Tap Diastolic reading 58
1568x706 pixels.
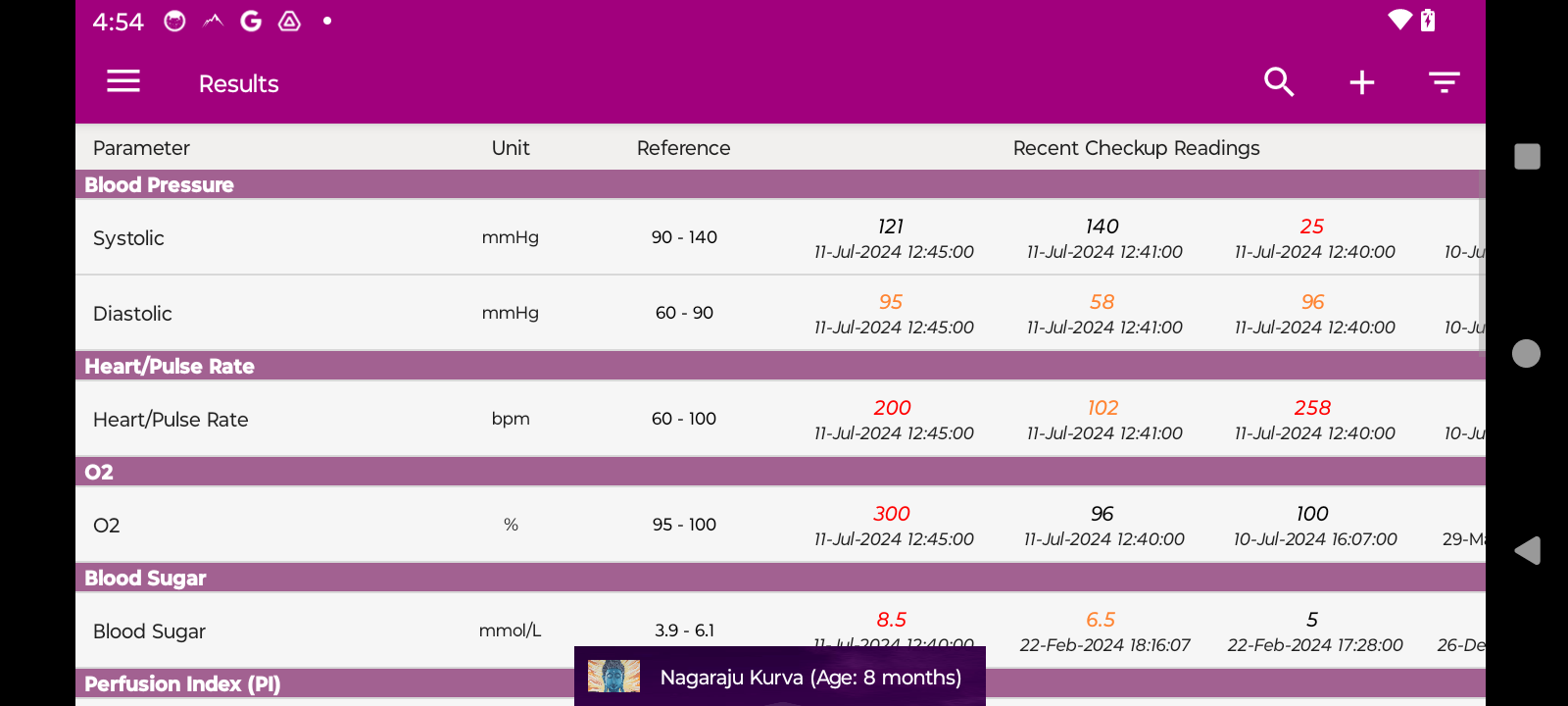1102,302
